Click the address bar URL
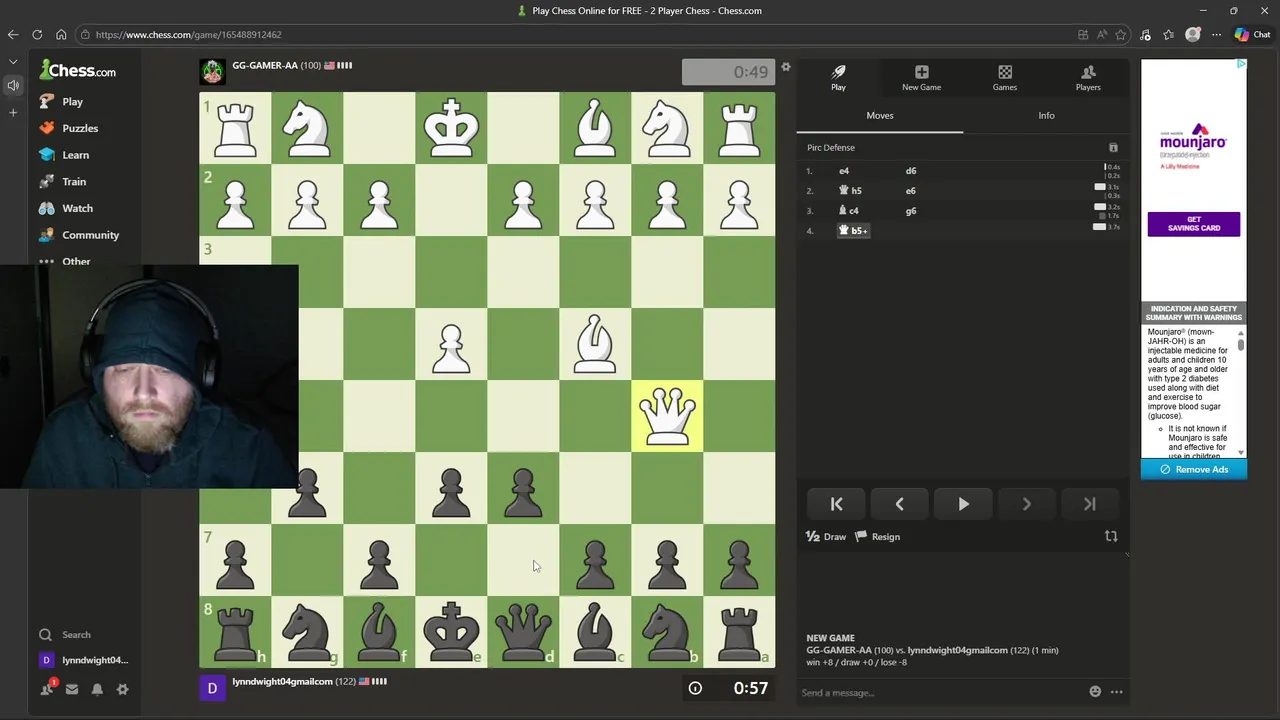This screenshot has width=1280, height=720. (x=188, y=35)
